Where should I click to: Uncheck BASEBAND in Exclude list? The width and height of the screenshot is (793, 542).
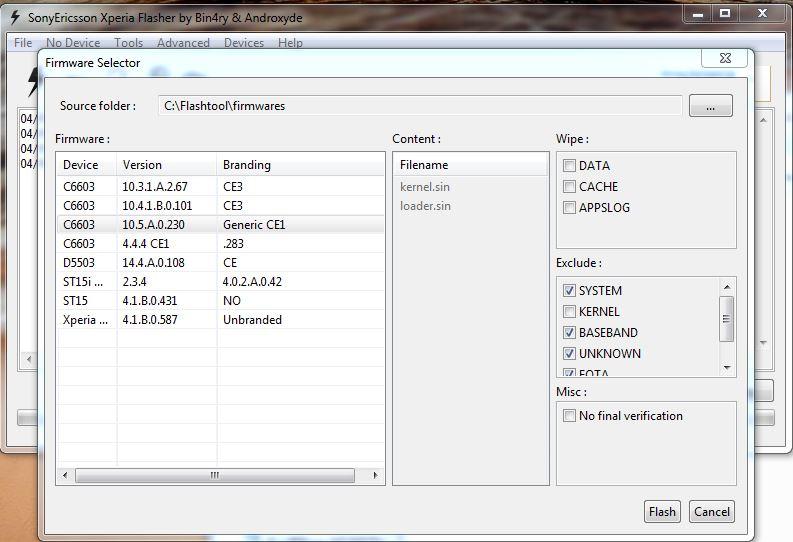tap(569, 332)
